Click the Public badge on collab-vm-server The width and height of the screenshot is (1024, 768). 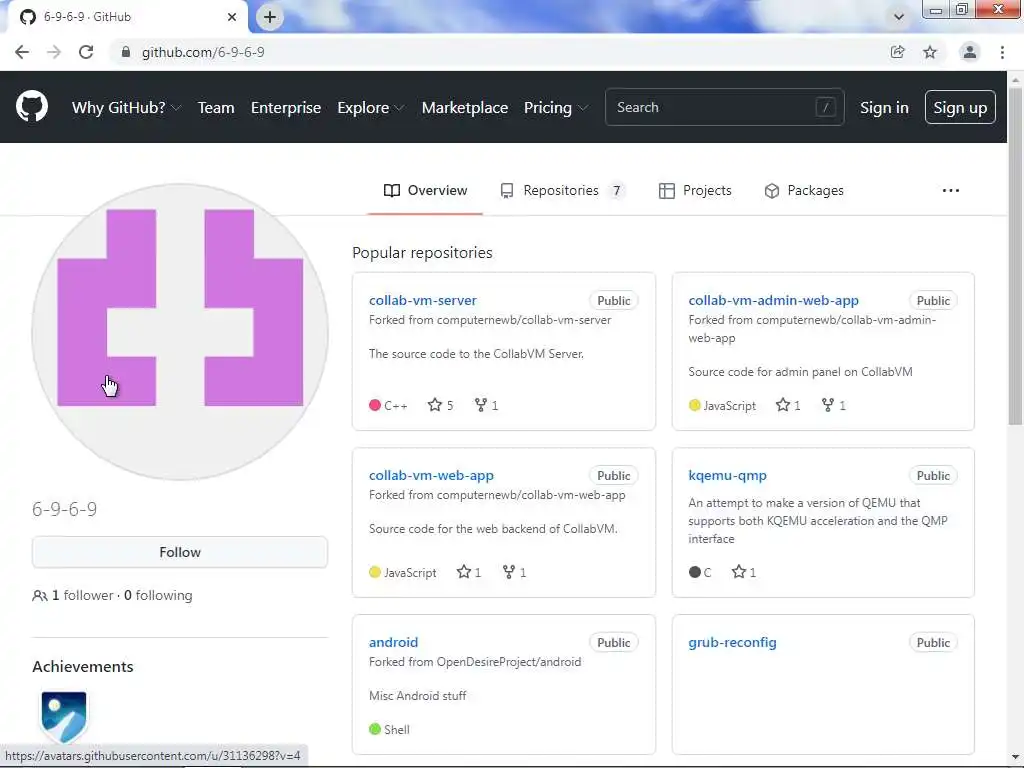[614, 300]
